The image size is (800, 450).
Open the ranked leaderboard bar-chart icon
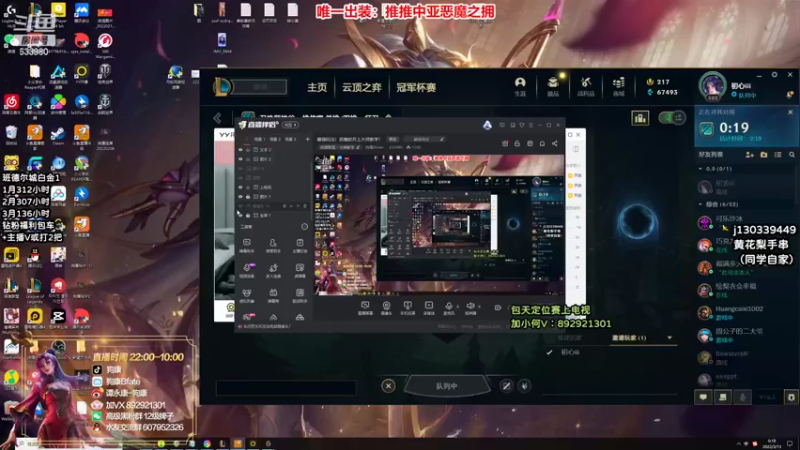(x=640, y=118)
